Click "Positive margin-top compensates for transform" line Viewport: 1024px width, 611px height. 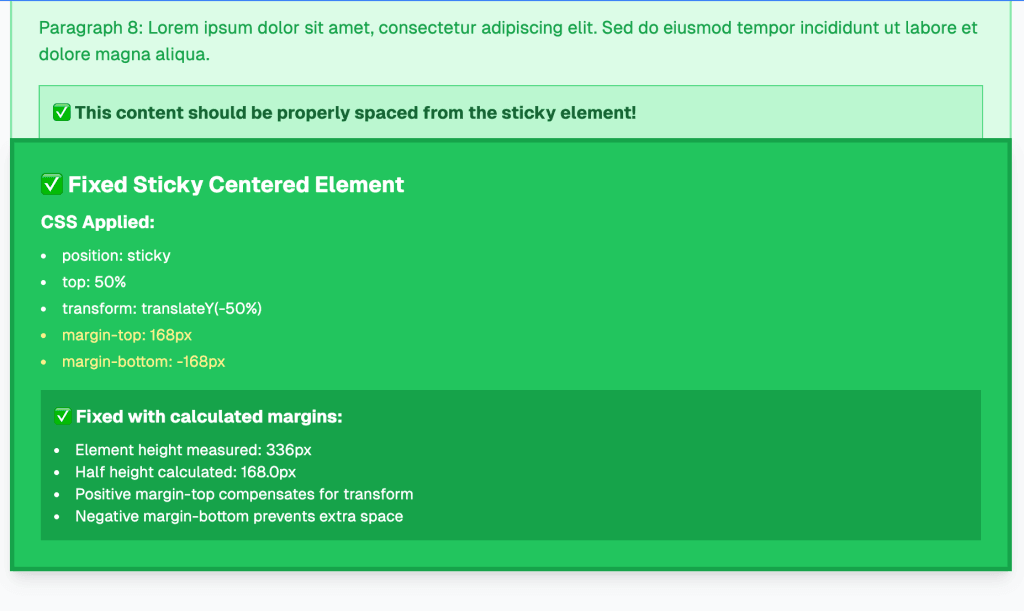click(244, 494)
